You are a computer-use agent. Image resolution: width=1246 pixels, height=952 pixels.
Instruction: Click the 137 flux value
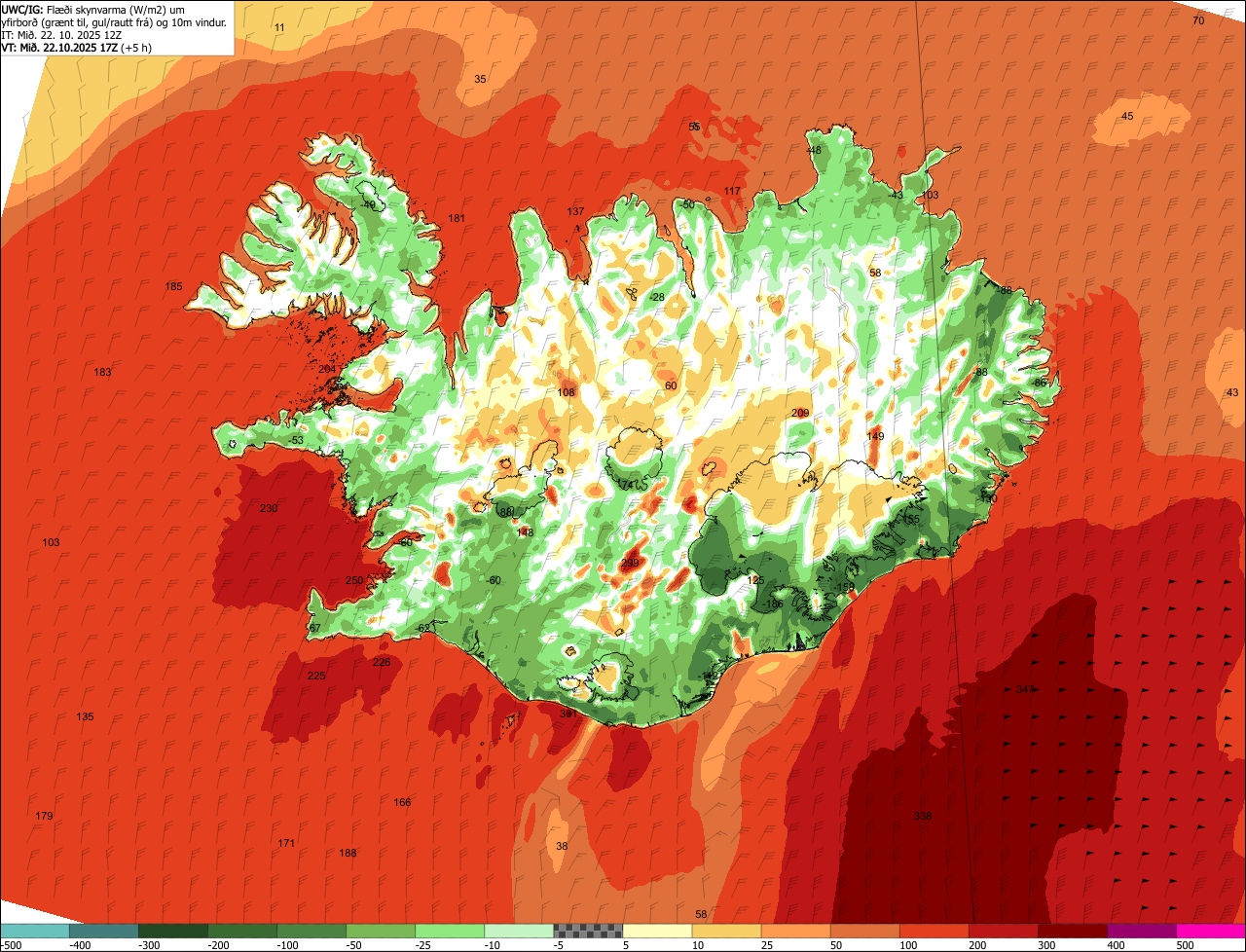tap(575, 211)
